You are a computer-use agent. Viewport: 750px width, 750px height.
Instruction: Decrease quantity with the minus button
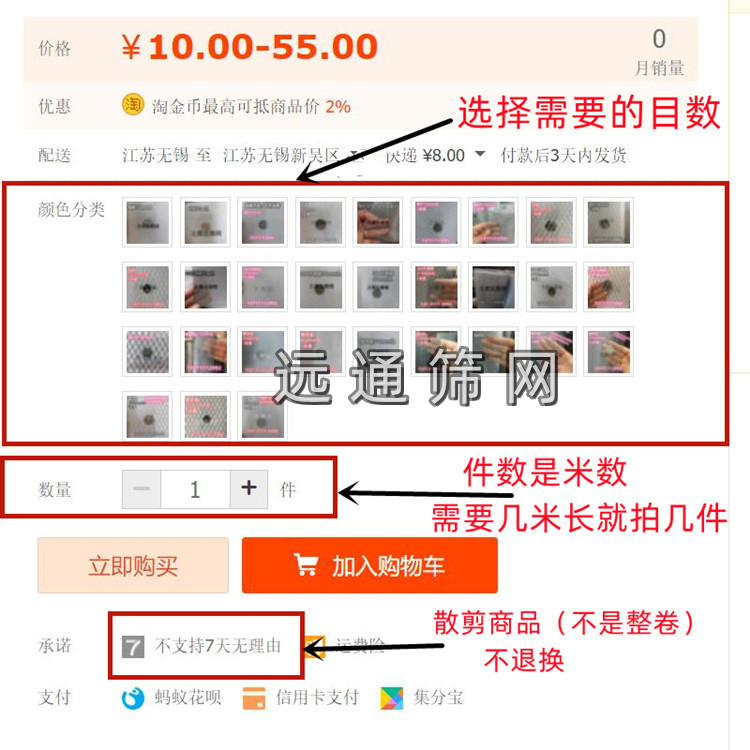(x=142, y=489)
